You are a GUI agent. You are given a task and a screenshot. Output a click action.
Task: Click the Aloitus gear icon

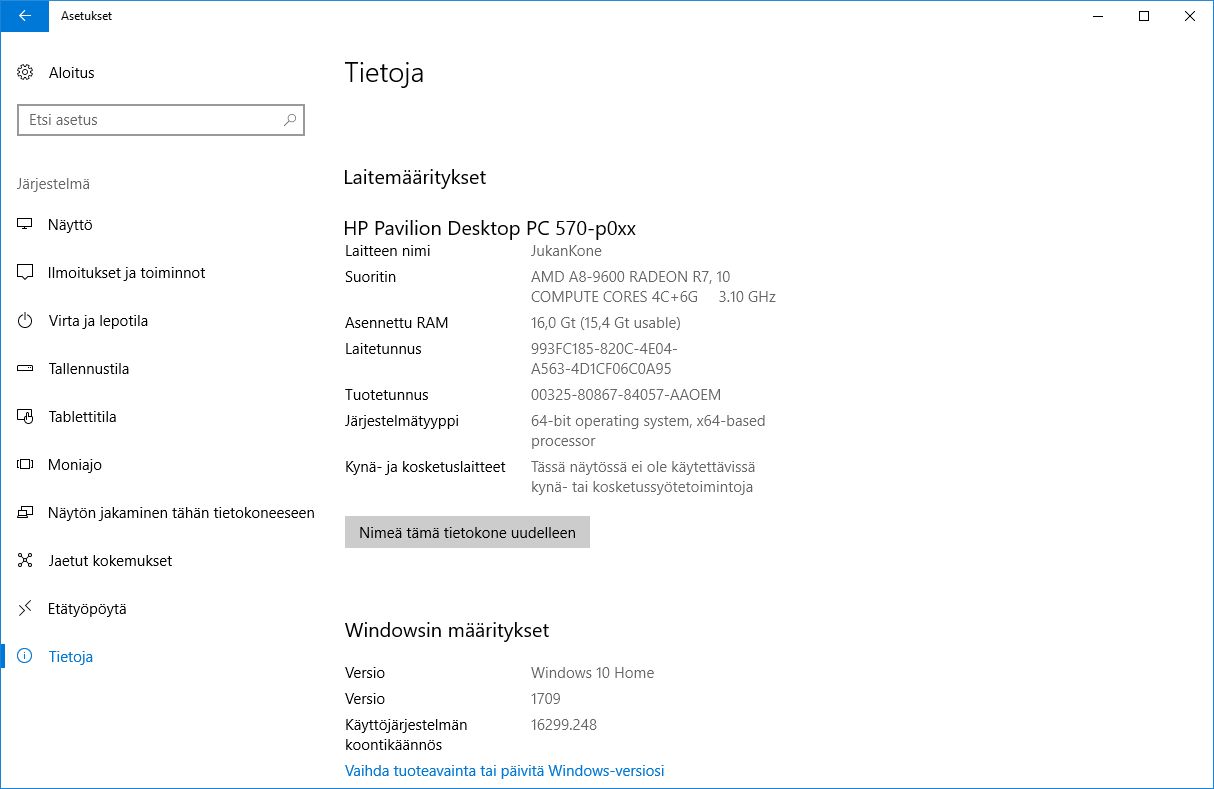[26, 73]
